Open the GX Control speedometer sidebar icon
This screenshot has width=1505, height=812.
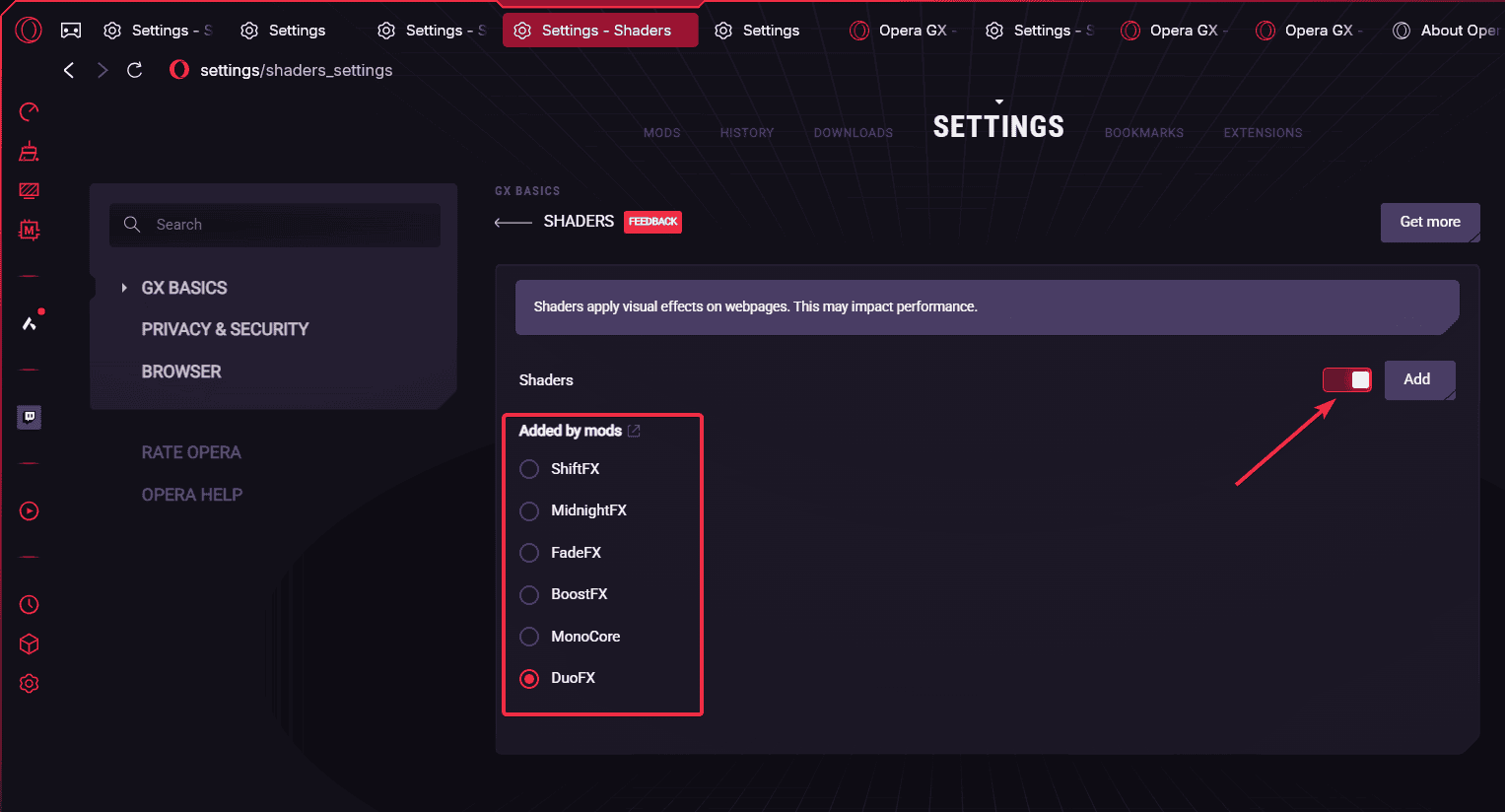click(x=30, y=111)
